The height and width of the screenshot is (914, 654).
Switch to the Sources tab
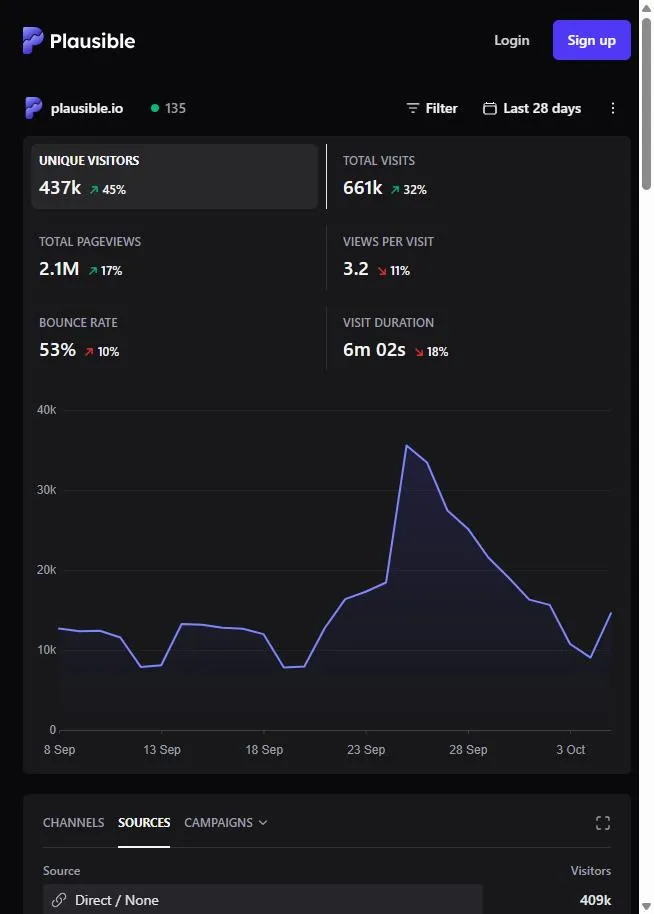144,822
